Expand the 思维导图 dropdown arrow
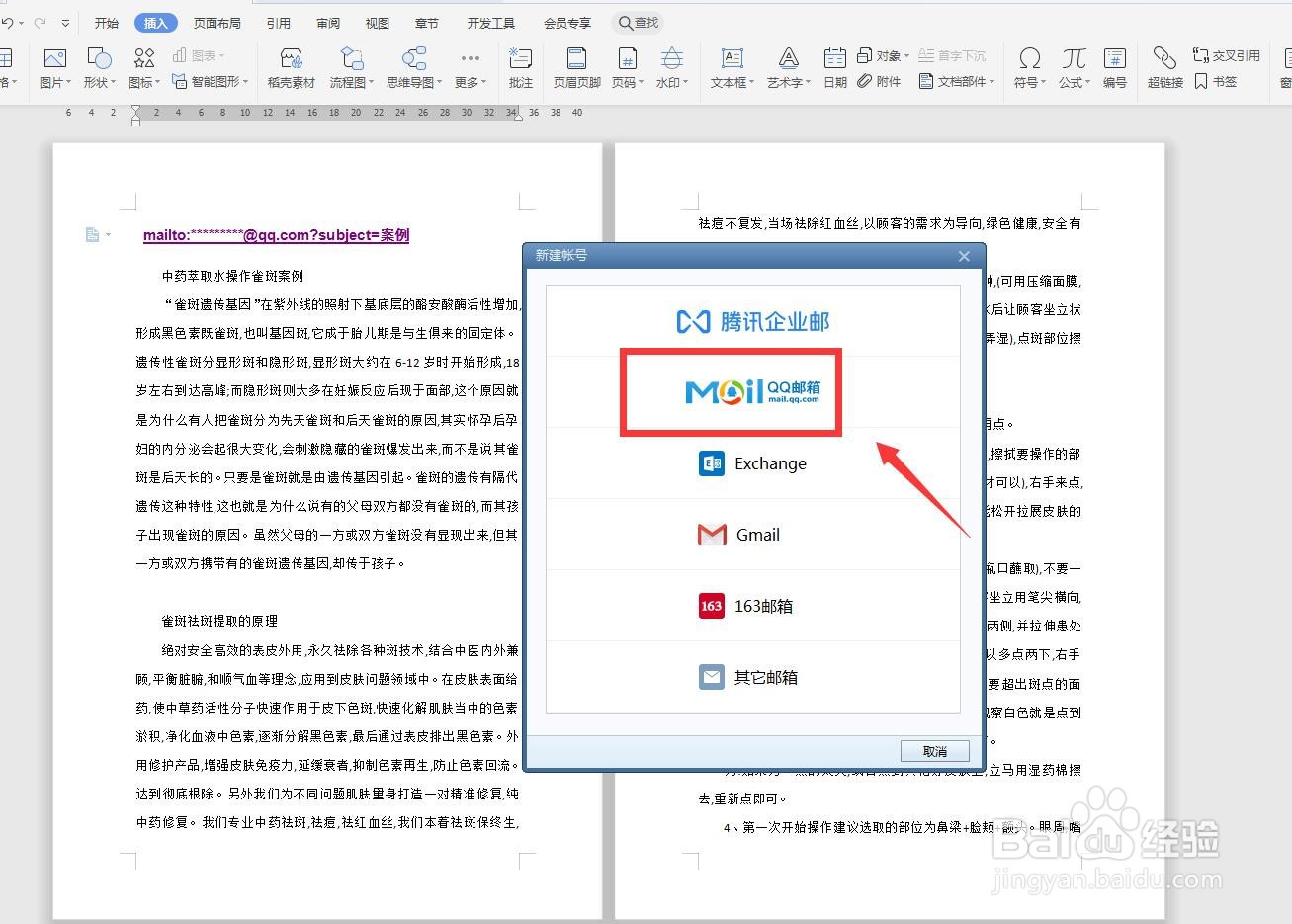This screenshot has width=1292, height=924. (x=440, y=83)
